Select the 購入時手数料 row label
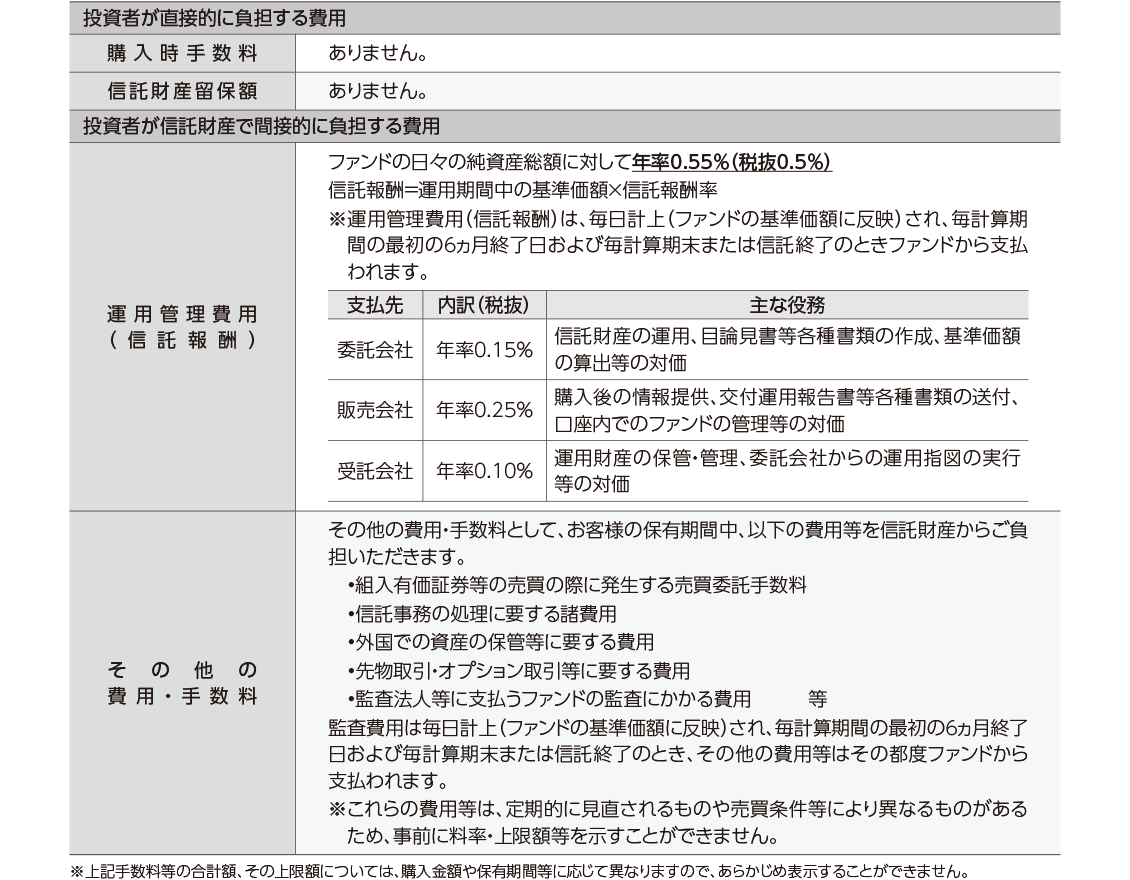Viewport: 1130px width, 880px height. pyautogui.click(x=182, y=53)
